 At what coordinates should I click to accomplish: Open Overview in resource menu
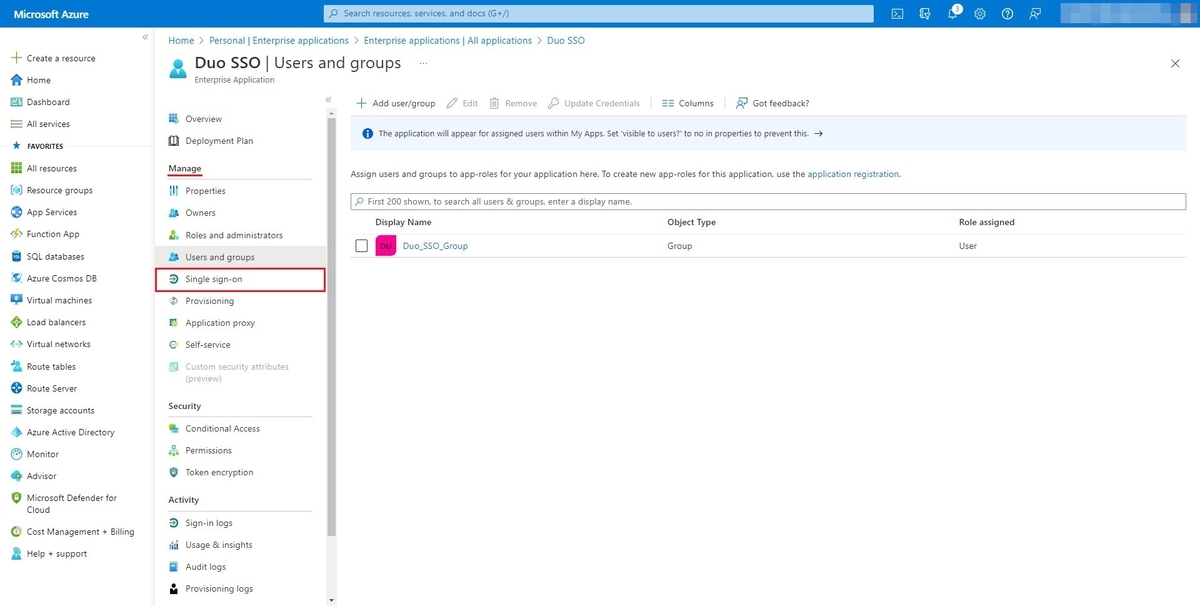(x=203, y=119)
